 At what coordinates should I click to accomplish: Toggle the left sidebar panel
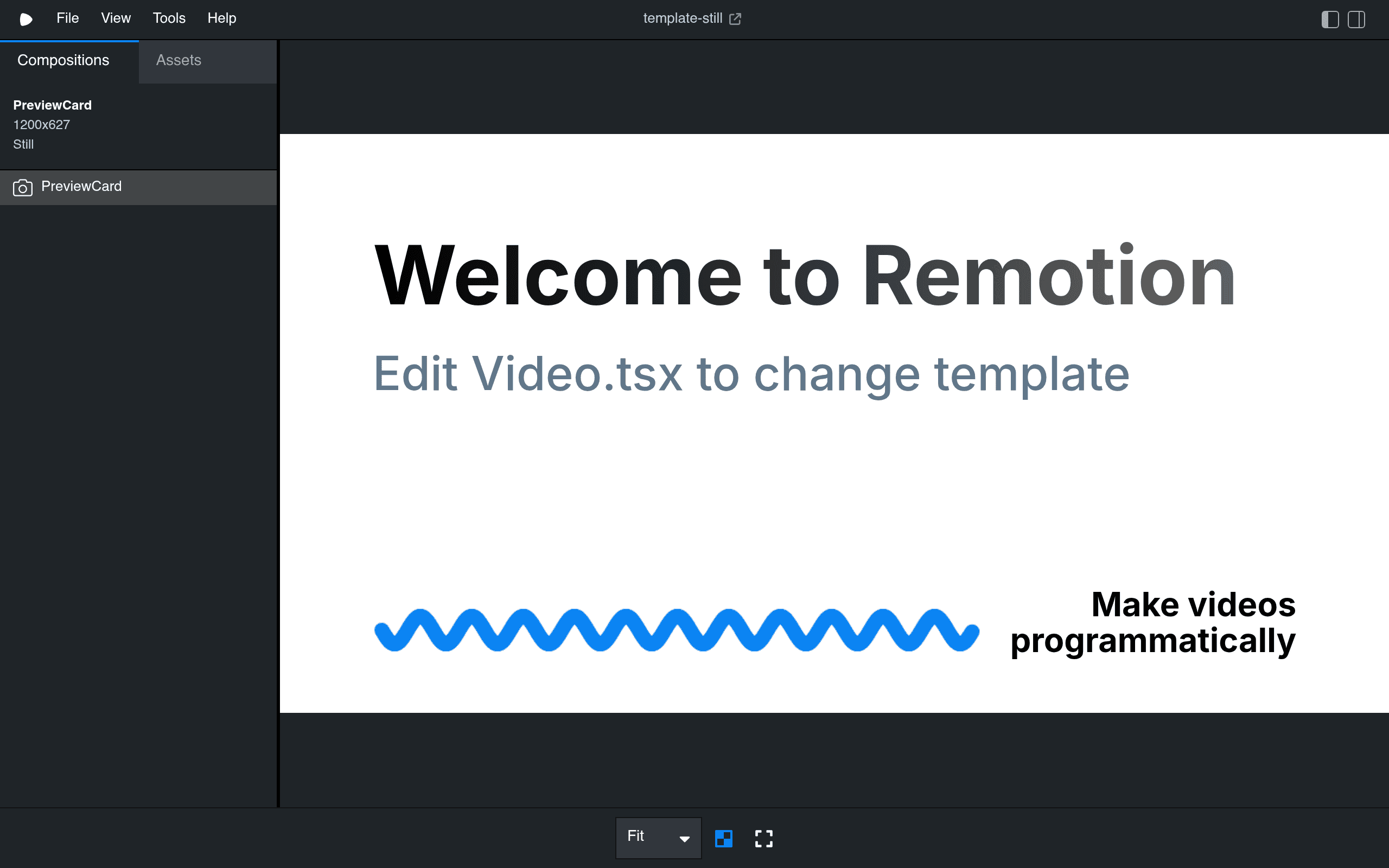[x=1330, y=20]
